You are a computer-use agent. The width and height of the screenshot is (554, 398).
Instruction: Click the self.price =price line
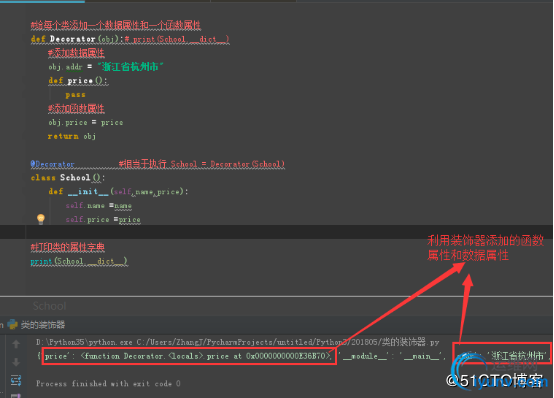click(103, 220)
